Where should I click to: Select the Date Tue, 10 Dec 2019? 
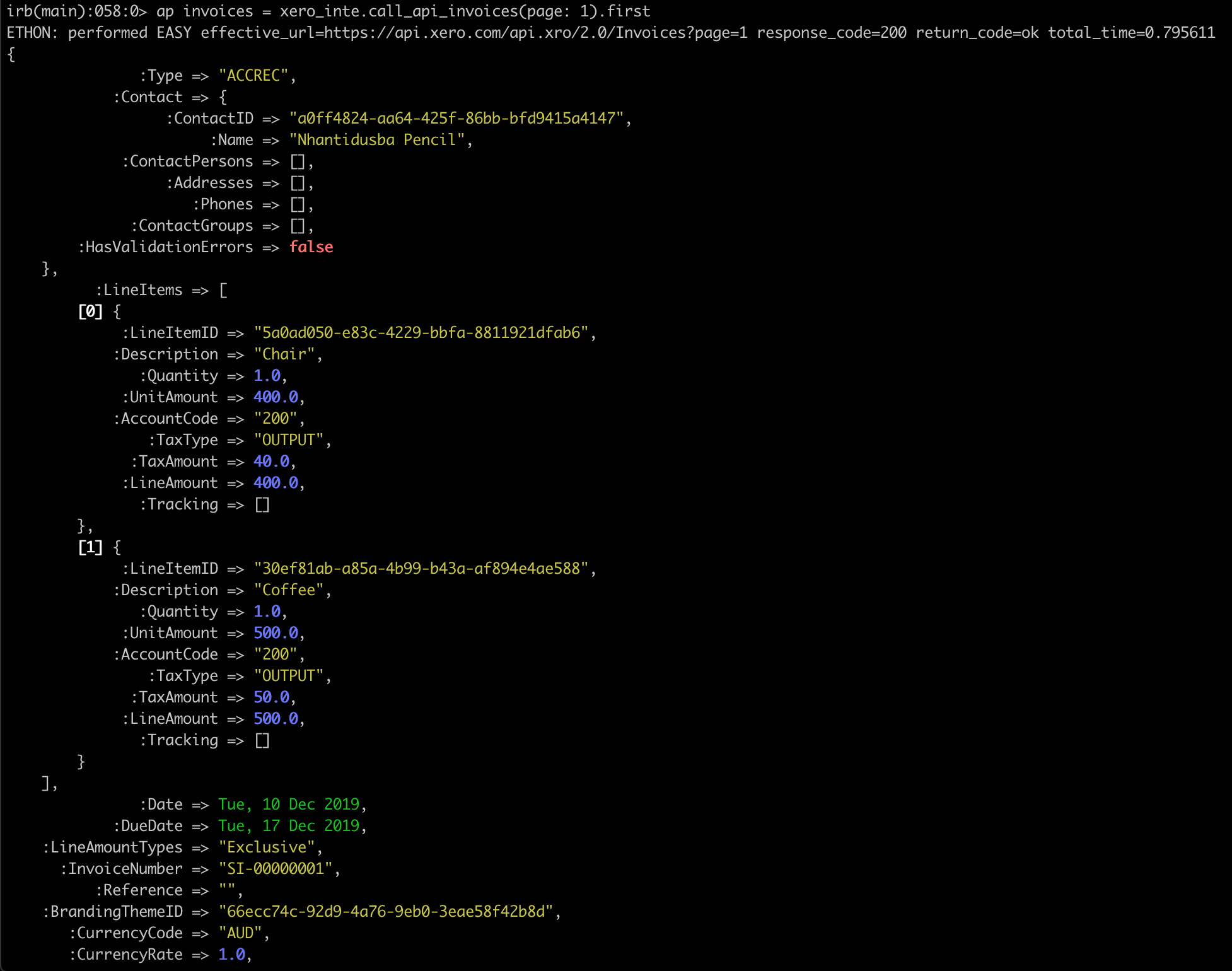pos(290,804)
